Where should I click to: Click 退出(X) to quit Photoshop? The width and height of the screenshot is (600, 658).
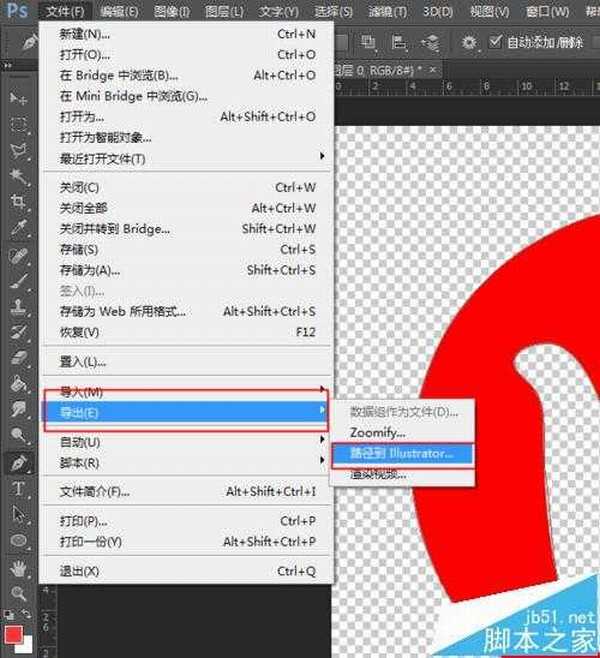click(79, 571)
